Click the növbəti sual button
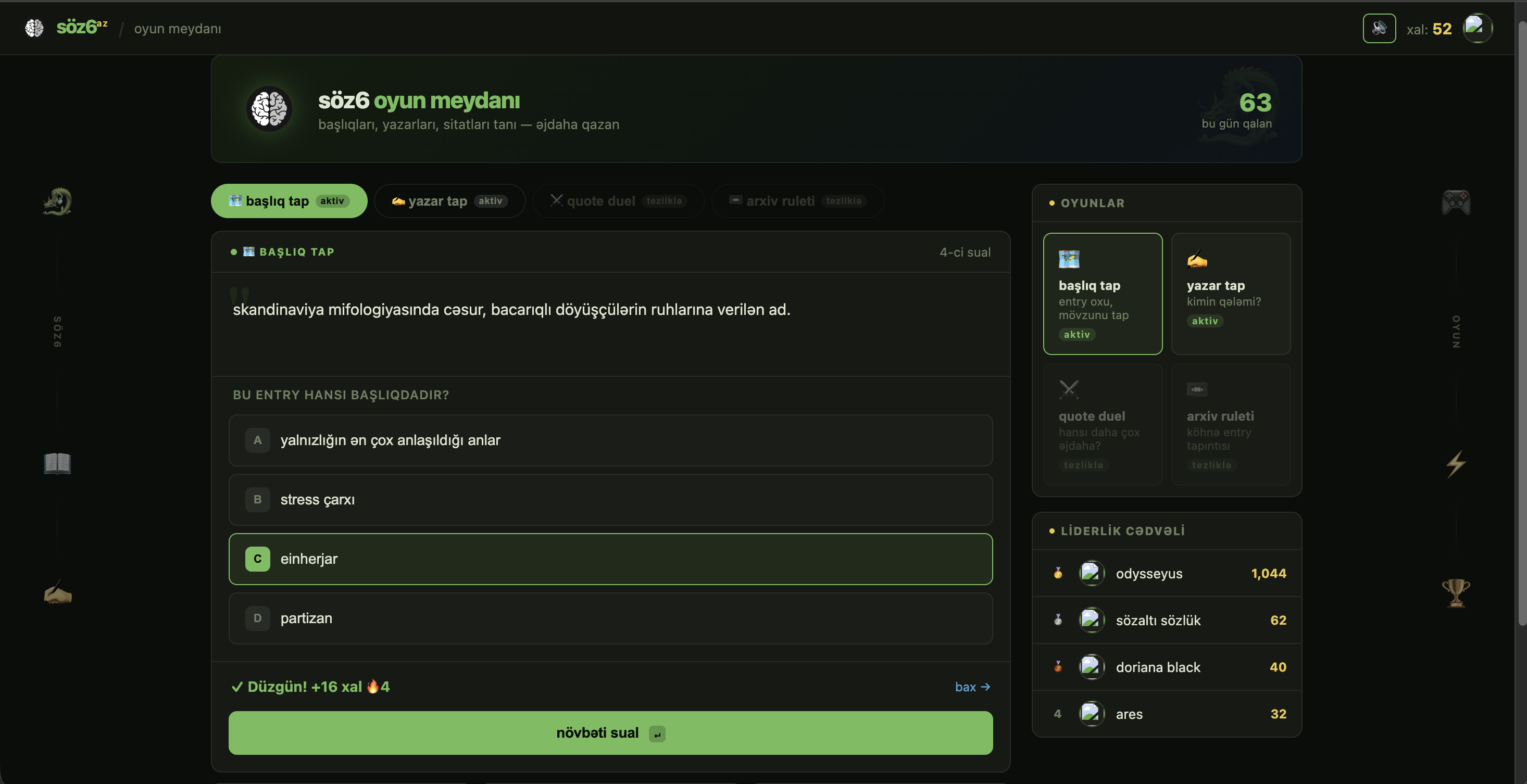The image size is (1527, 784). (x=610, y=733)
